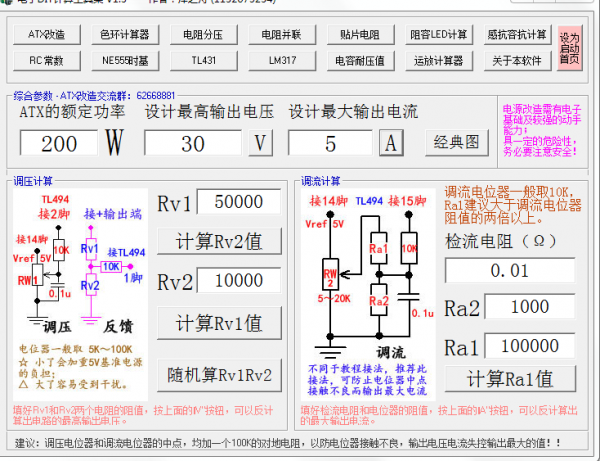This screenshot has height=461, width=600.
Task: Click the 检流电阻 field showing 0.01
Action: 510,270
